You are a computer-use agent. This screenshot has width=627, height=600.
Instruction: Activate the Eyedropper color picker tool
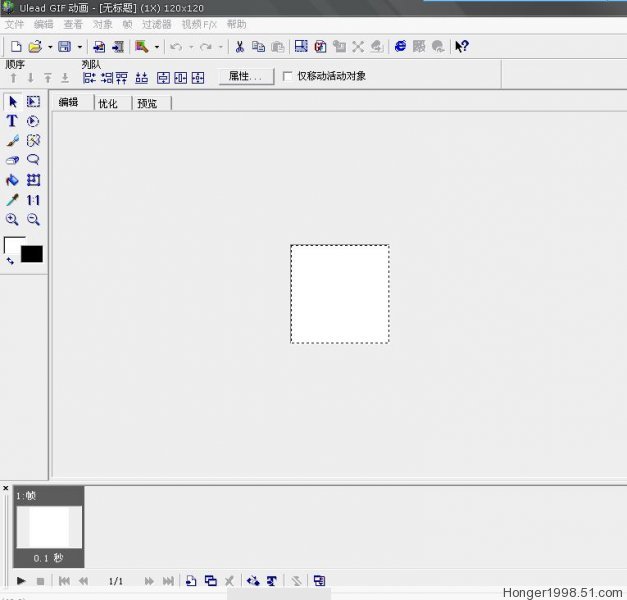[x=12, y=200]
